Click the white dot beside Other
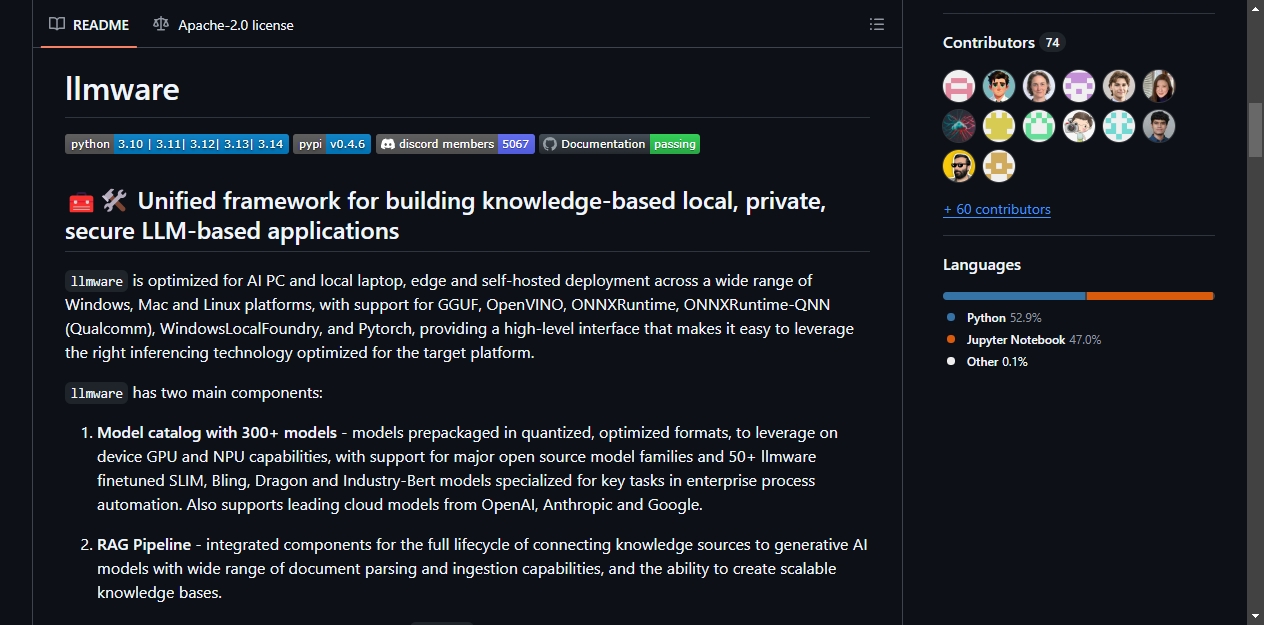The height and width of the screenshot is (625, 1264). point(951,361)
